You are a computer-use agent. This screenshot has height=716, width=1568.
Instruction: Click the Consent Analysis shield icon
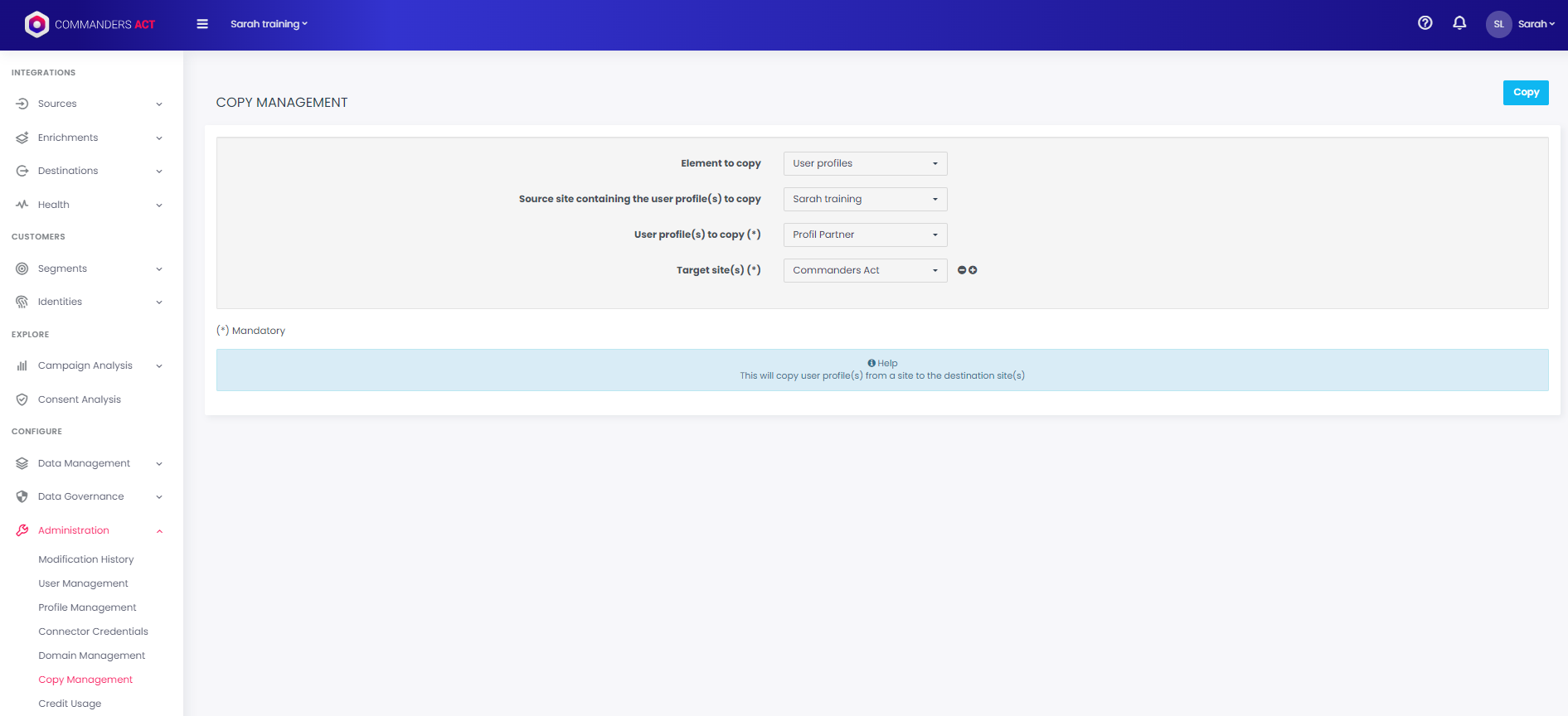[22, 399]
